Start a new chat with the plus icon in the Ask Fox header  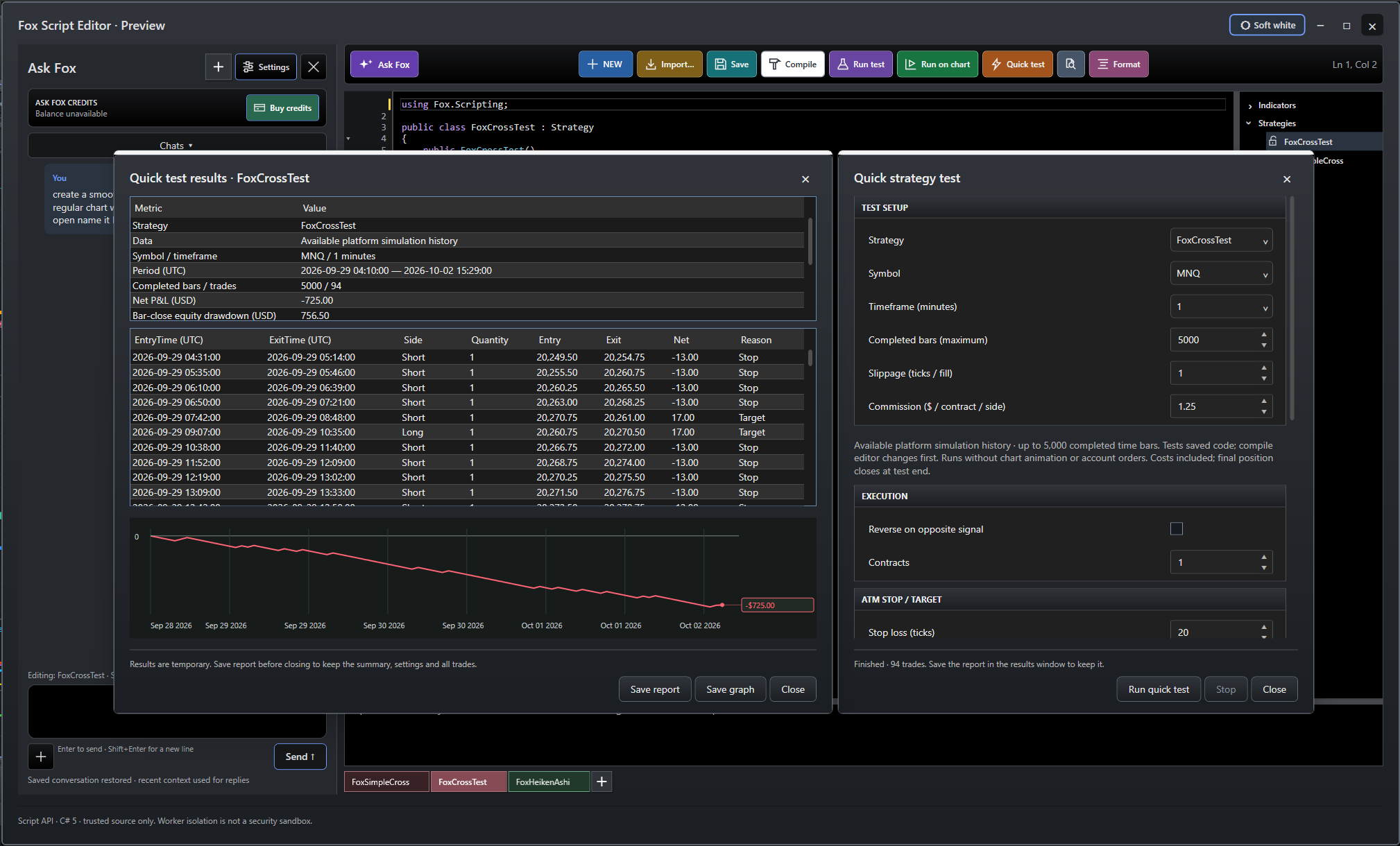(x=218, y=67)
